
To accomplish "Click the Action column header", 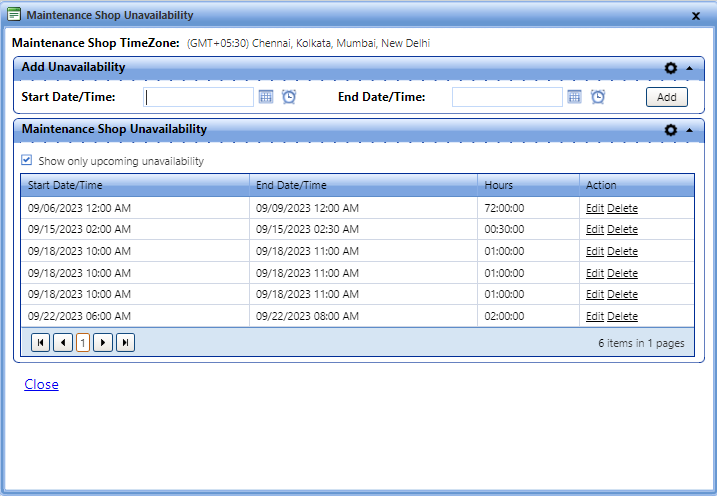I will tap(637, 185).
